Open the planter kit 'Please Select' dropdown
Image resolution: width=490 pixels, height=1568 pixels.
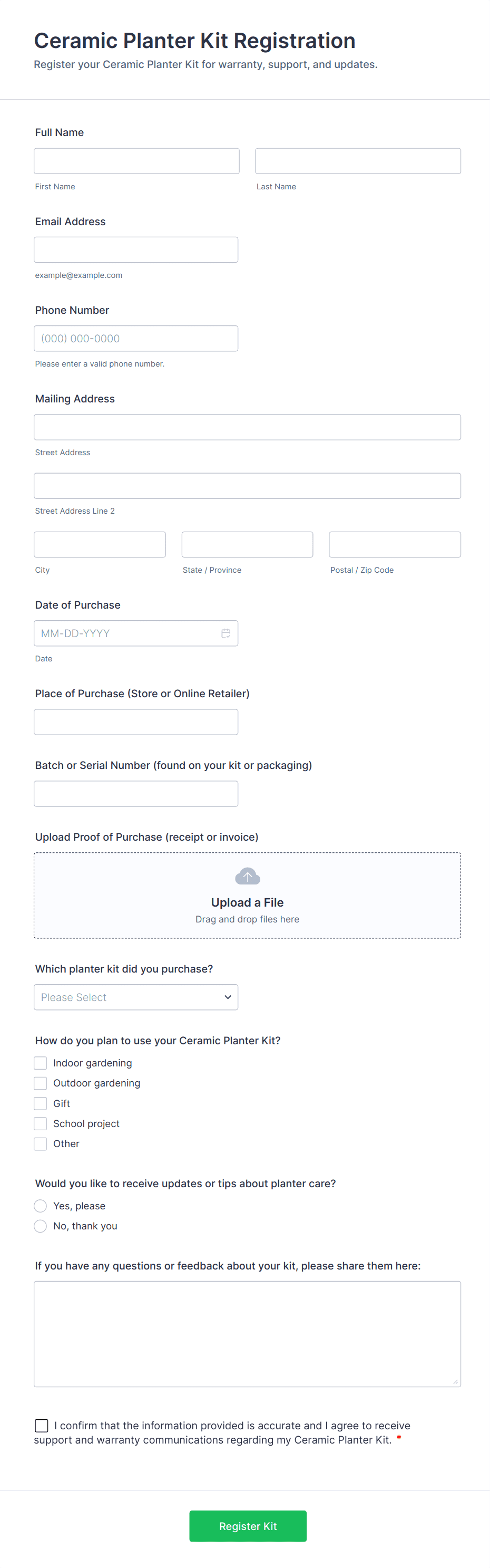click(135, 997)
